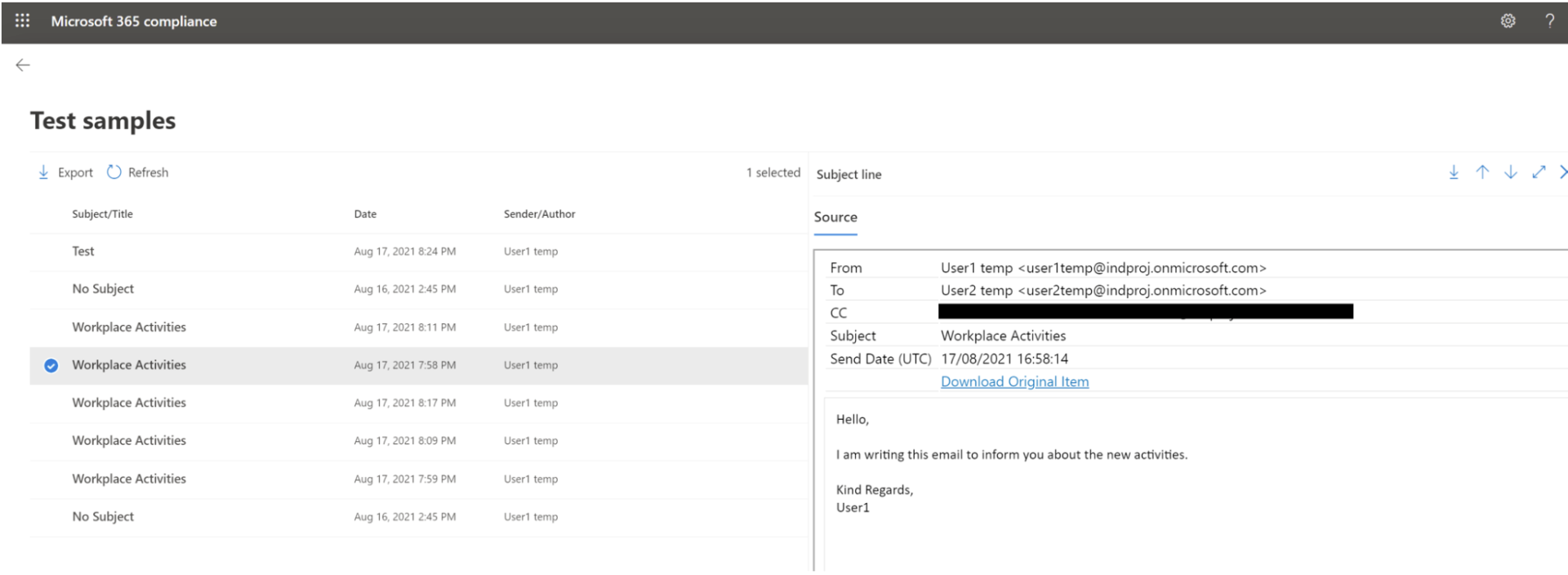This screenshot has width=1568, height=575.
Task: Go to previous item with up arrow
Action: coord(1482,172)
